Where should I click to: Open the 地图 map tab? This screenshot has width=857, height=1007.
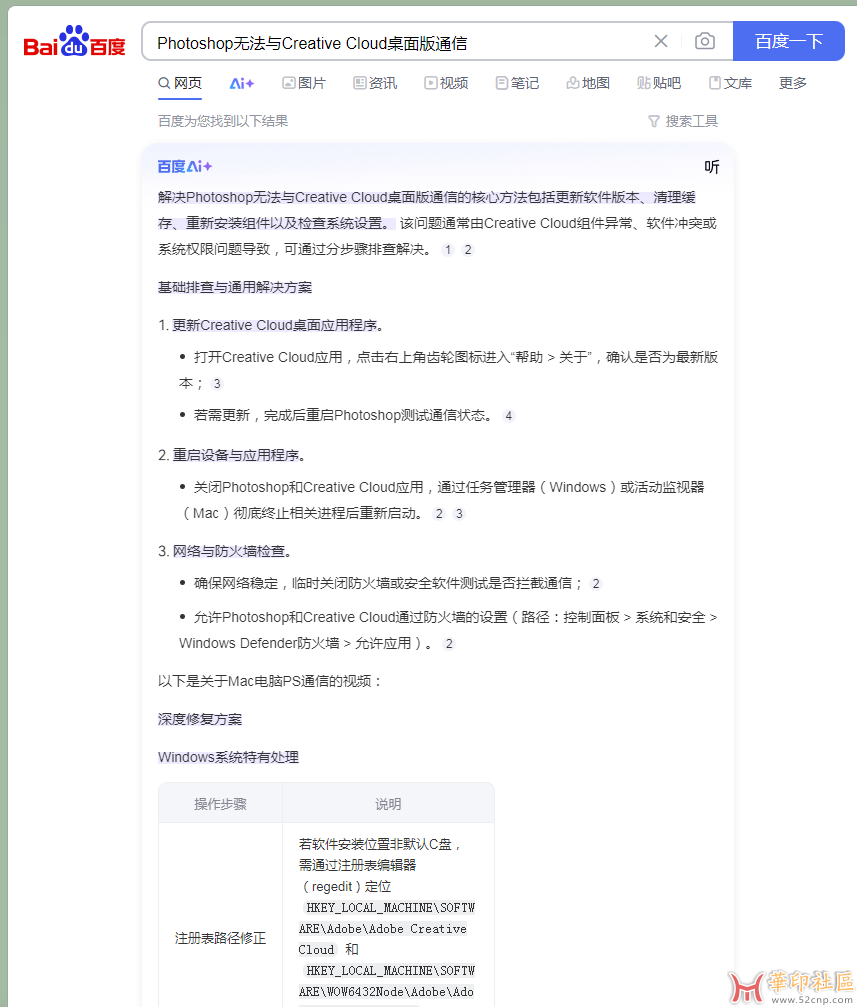point(588,83)
